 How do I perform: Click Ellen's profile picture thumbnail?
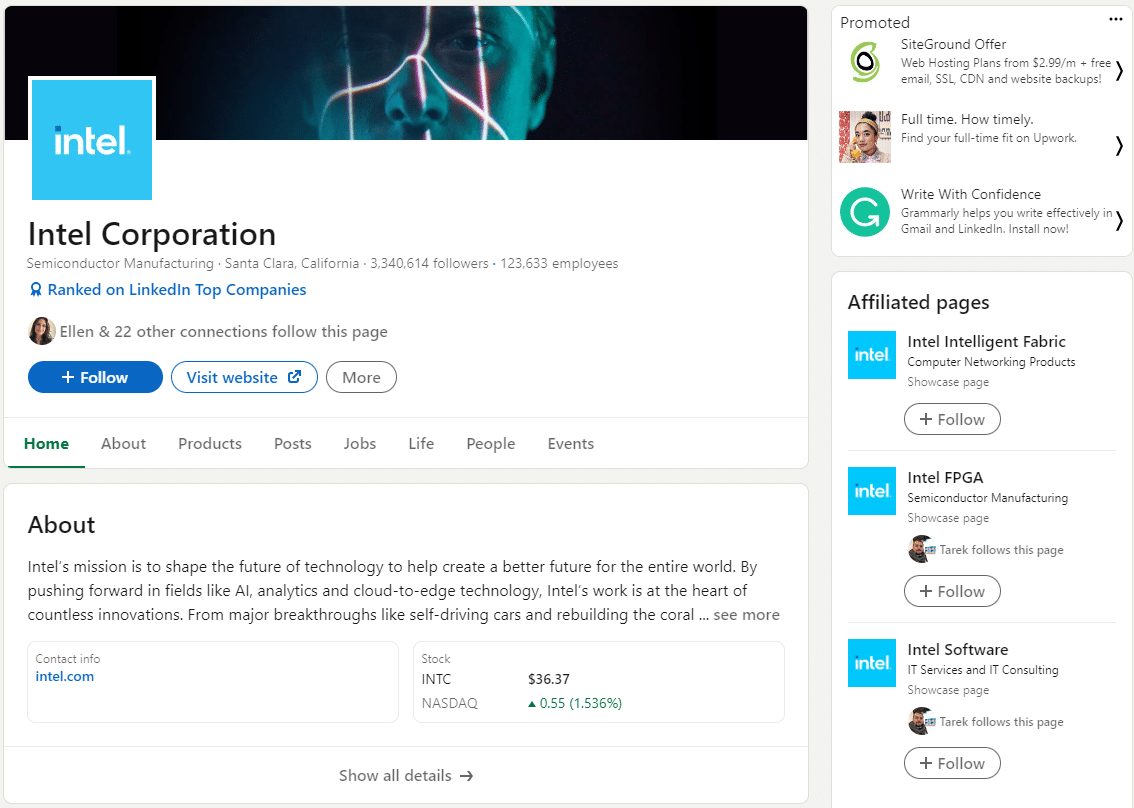pos(41,330)
